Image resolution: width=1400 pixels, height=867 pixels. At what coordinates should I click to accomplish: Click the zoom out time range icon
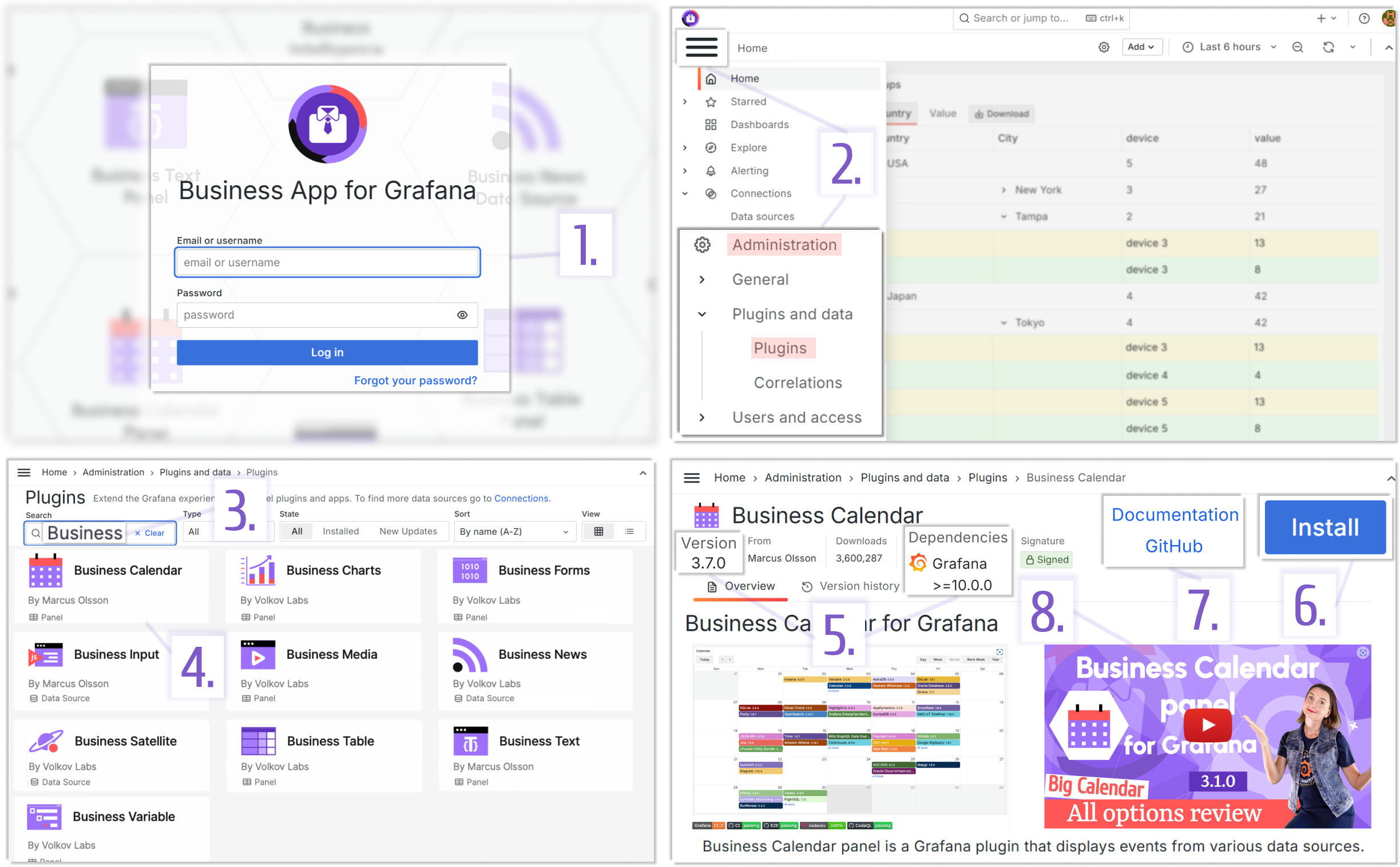pyautogui.click(x=1298, y=47)
